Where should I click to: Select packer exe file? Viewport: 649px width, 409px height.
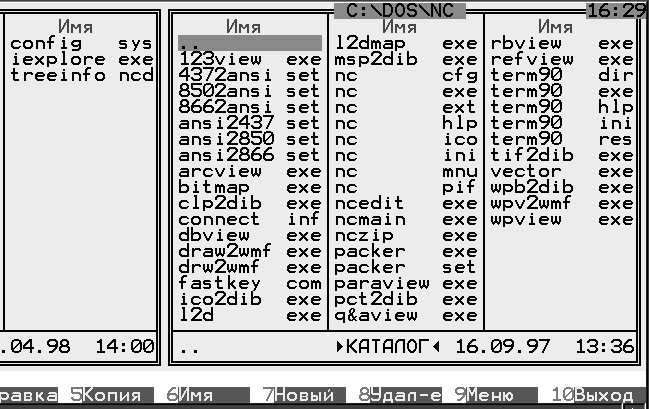pos(406,251)
